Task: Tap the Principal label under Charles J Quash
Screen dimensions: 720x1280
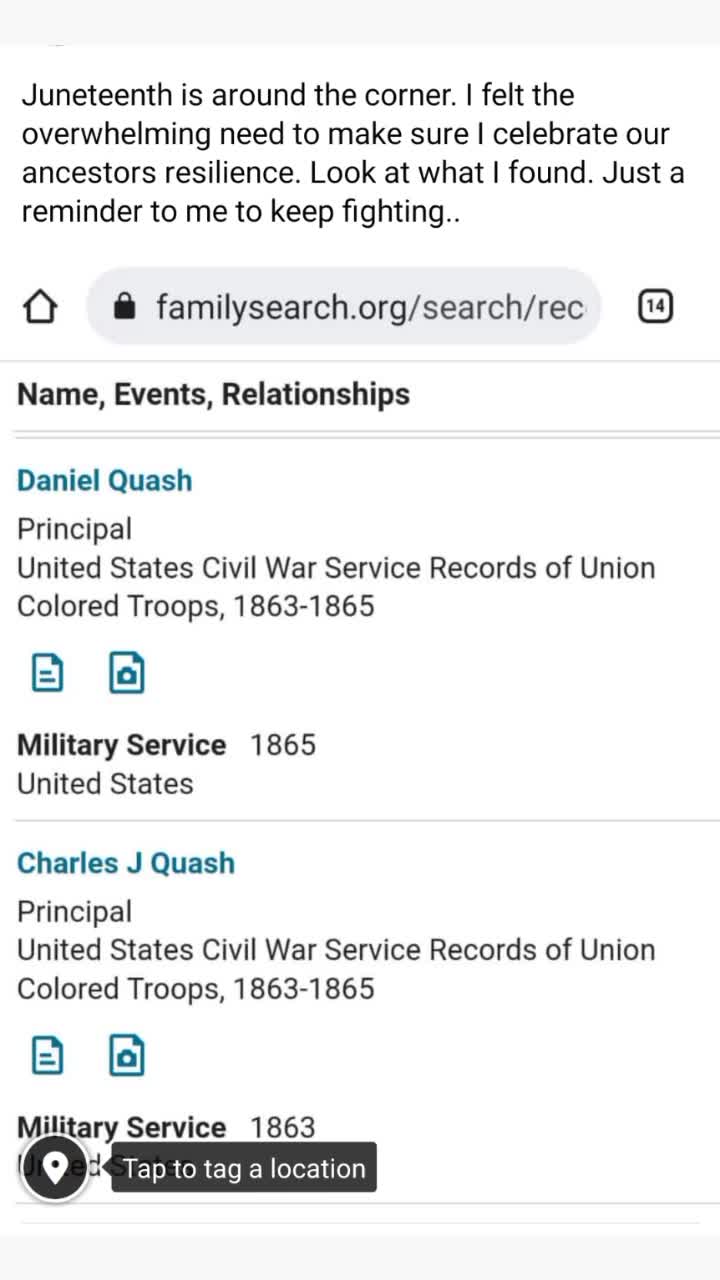Action: coord(74,912)
